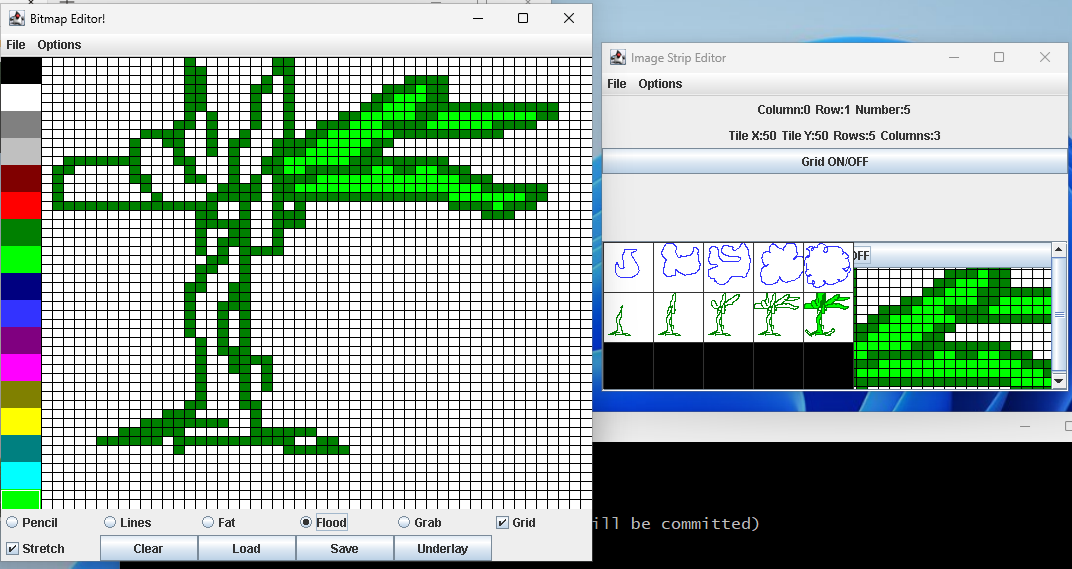The height and width of the screenshot is (569, 1072).
Task: Uncheck the Stretch checkbox
Action: click(x=35, y=548)
